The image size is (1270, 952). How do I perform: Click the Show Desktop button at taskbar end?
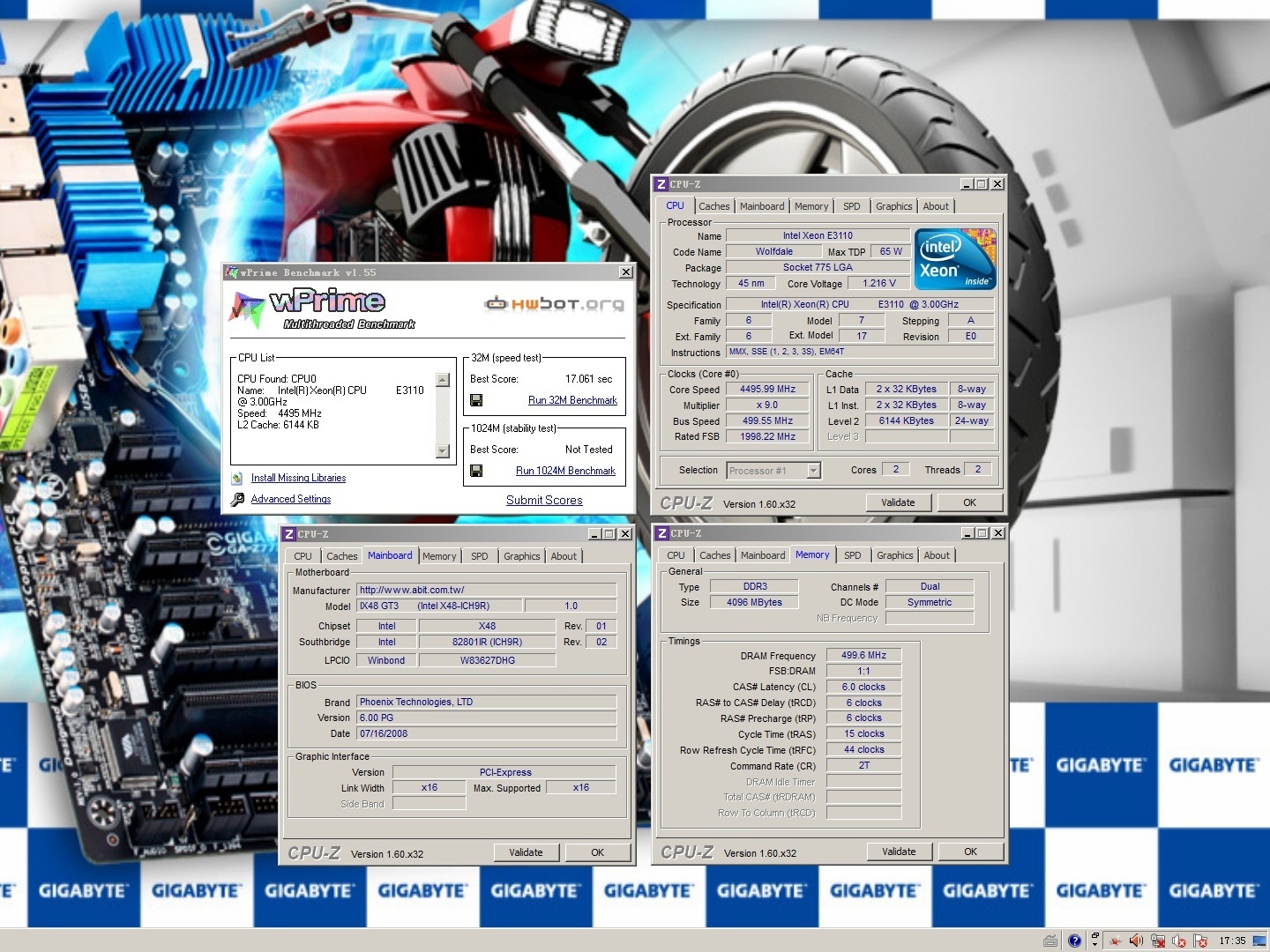coord(1259,941)
